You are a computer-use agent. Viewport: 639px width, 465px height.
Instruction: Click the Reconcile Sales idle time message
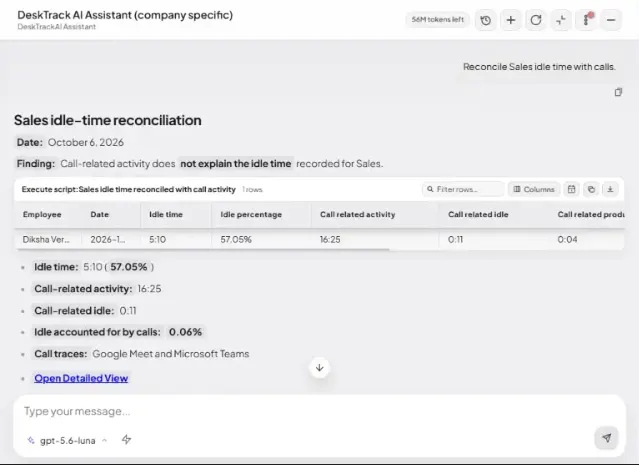[539, 67]
